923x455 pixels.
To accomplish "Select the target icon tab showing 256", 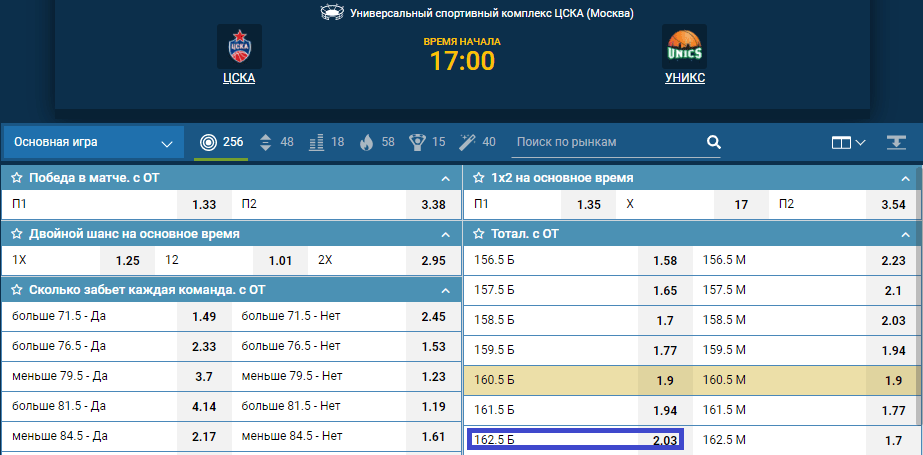I will pos(221,142).
